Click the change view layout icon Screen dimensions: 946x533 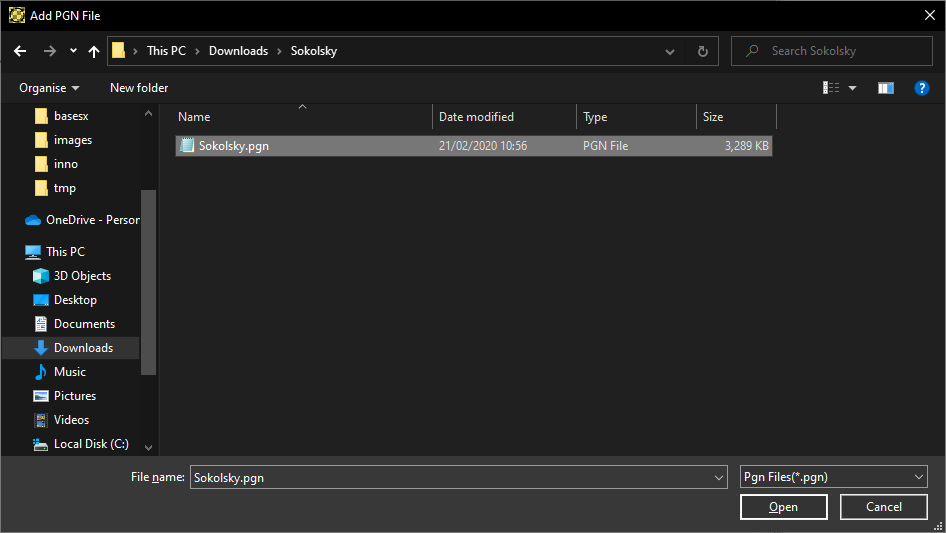[831, 88]
